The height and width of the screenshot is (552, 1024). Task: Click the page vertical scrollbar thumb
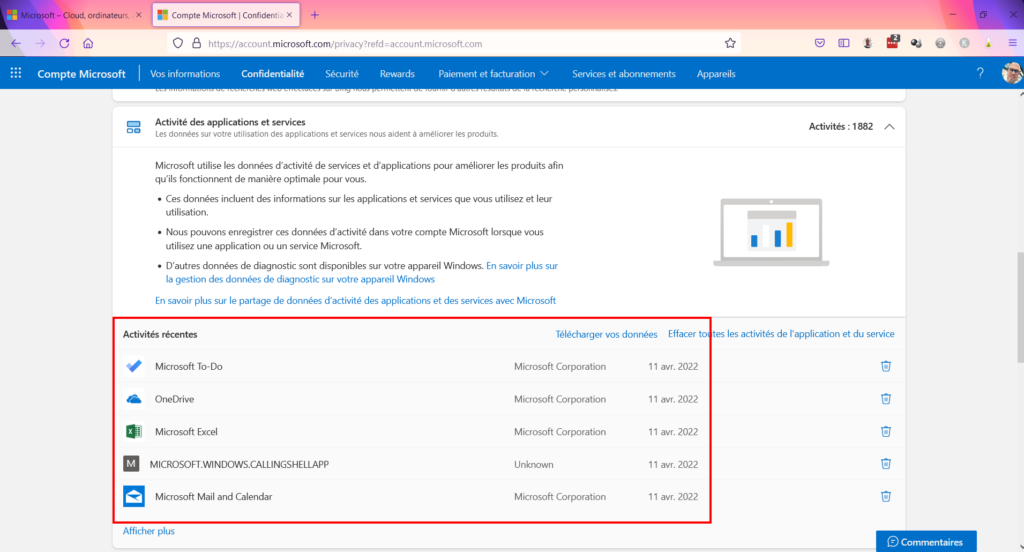click(1020, 307)
